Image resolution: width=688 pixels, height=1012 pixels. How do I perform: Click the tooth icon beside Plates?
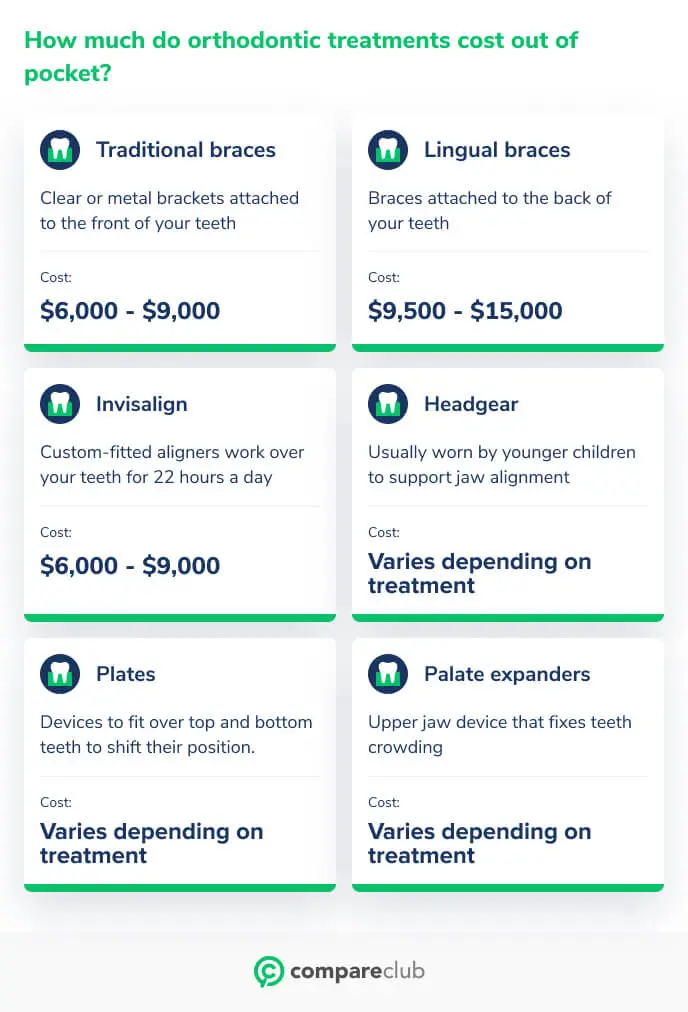tap(60, 674)
